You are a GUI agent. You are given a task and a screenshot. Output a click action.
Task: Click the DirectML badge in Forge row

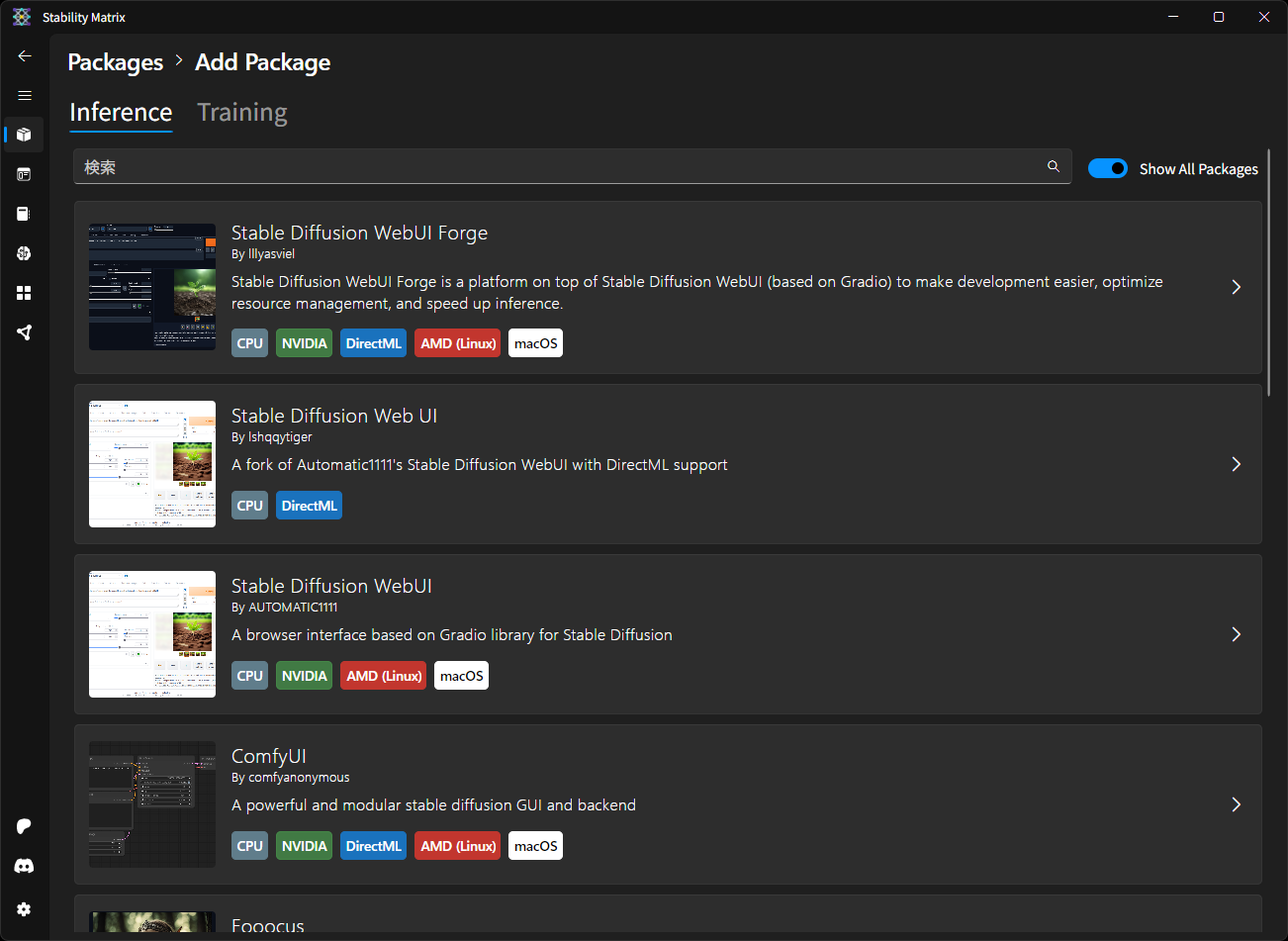374,343
